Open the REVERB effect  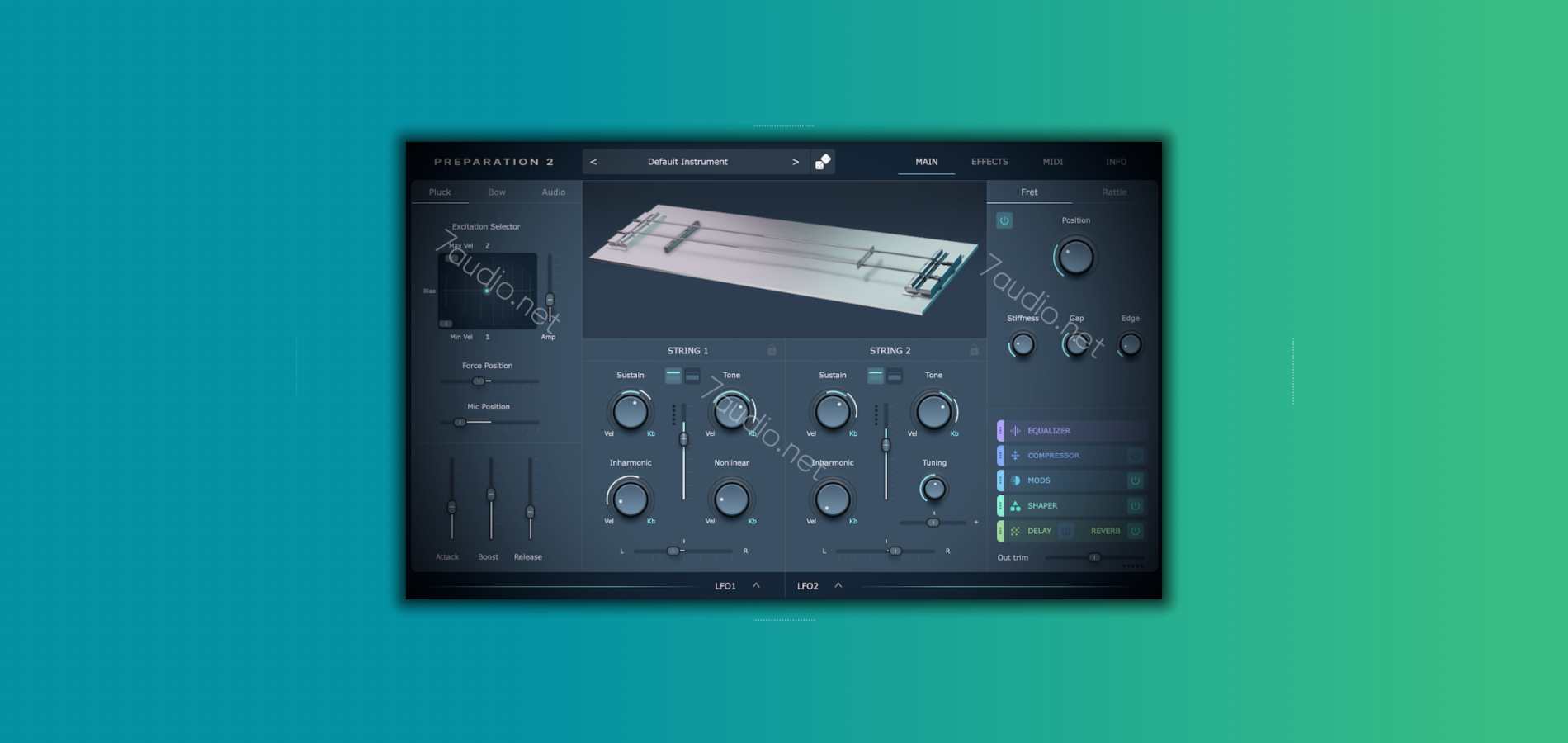click(x=1106, y=531)
